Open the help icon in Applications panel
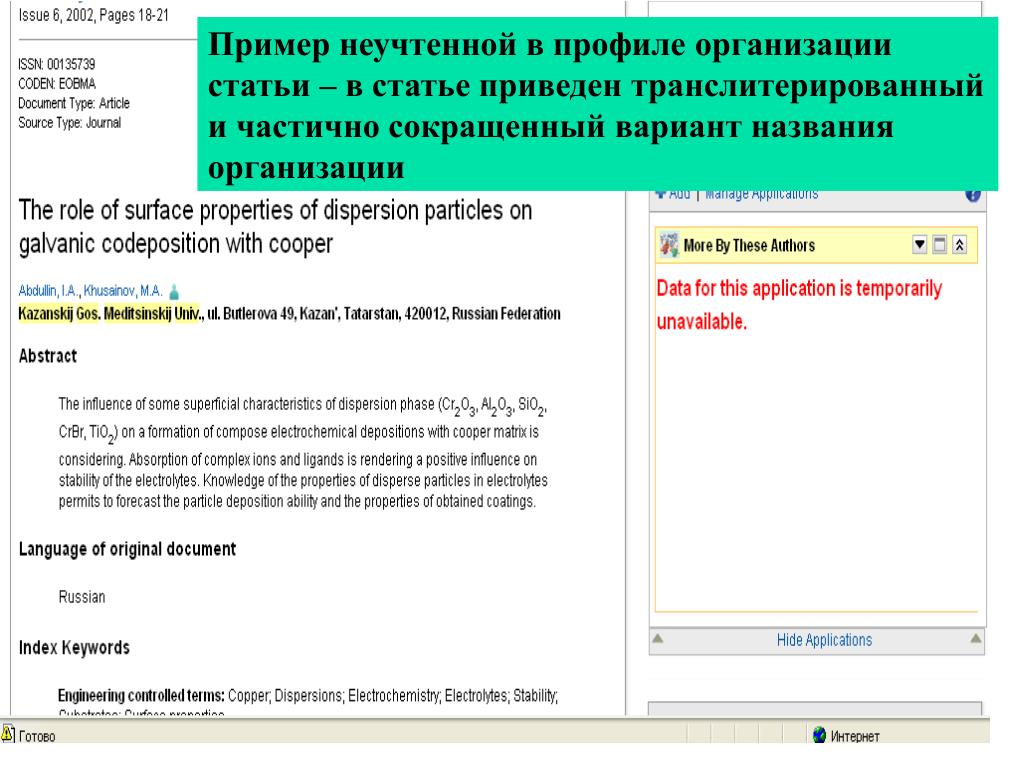This screenshot has height=768, width=1024. pyautogui.click(x=974, y=194)
